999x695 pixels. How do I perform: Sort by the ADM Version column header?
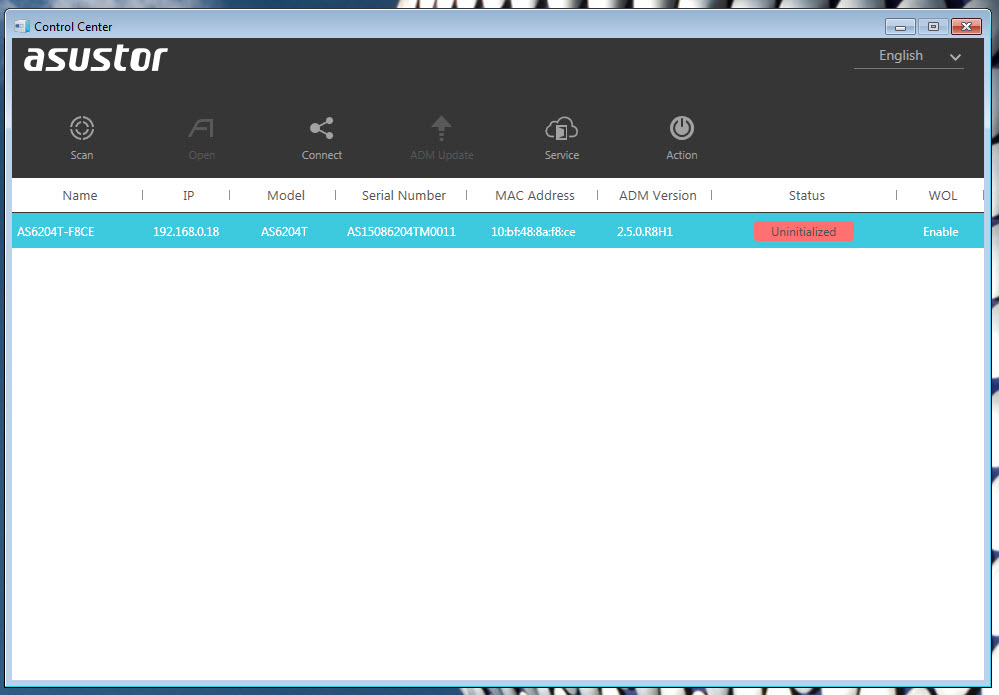click(x=658, y=196)
